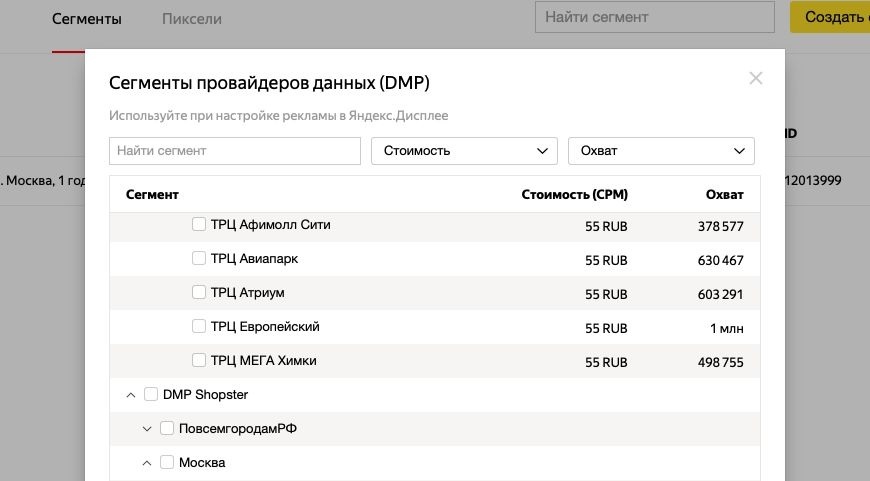Image resolution: width=870 pixels, height=481 pixels.
Task: Select the ТРЦ Авиапарк label
Action: (x=254, y=259)
